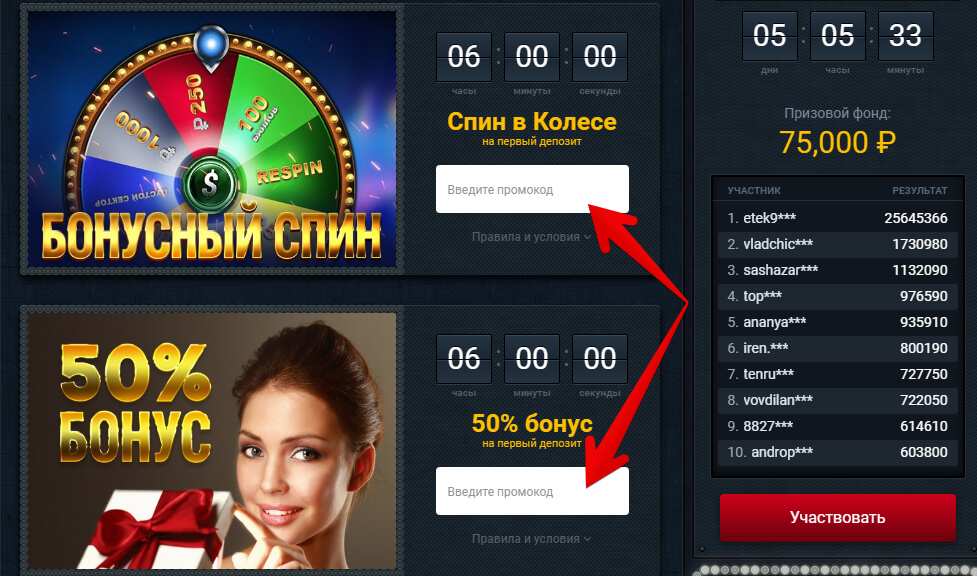Click the RESPIN sector on the wheel
This screenshot has height=576, width=977.
click(x=290, y=171)
